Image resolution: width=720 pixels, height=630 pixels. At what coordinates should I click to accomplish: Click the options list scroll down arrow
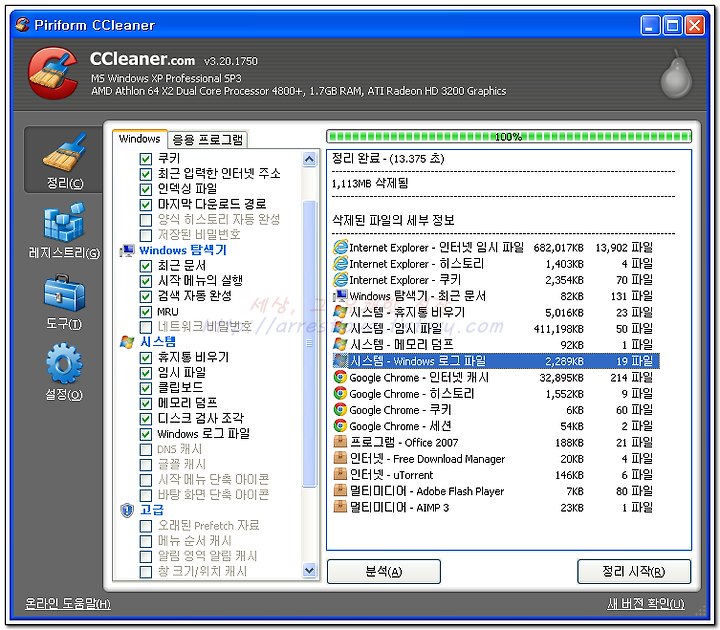[309, 570]
